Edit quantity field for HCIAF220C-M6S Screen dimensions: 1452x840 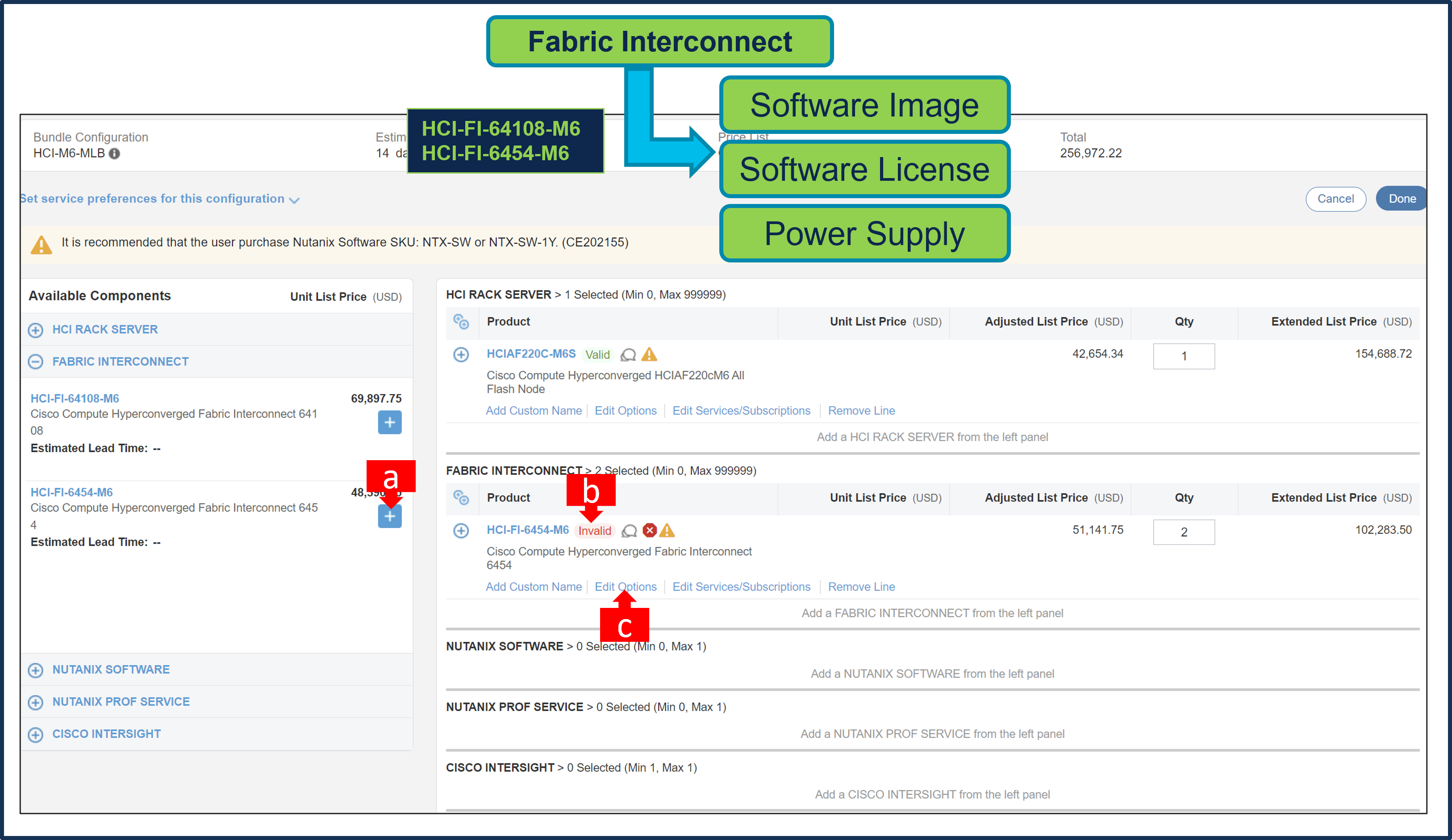(x=1184, y=356)
